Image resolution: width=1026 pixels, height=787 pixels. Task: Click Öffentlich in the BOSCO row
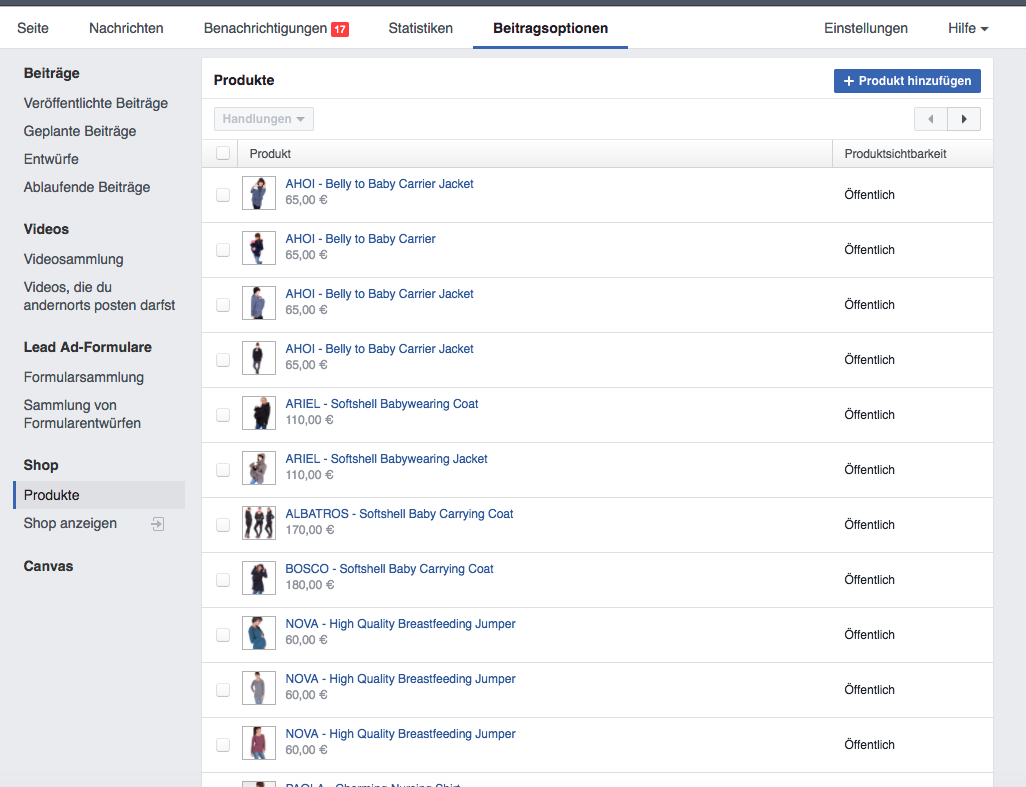869,580
